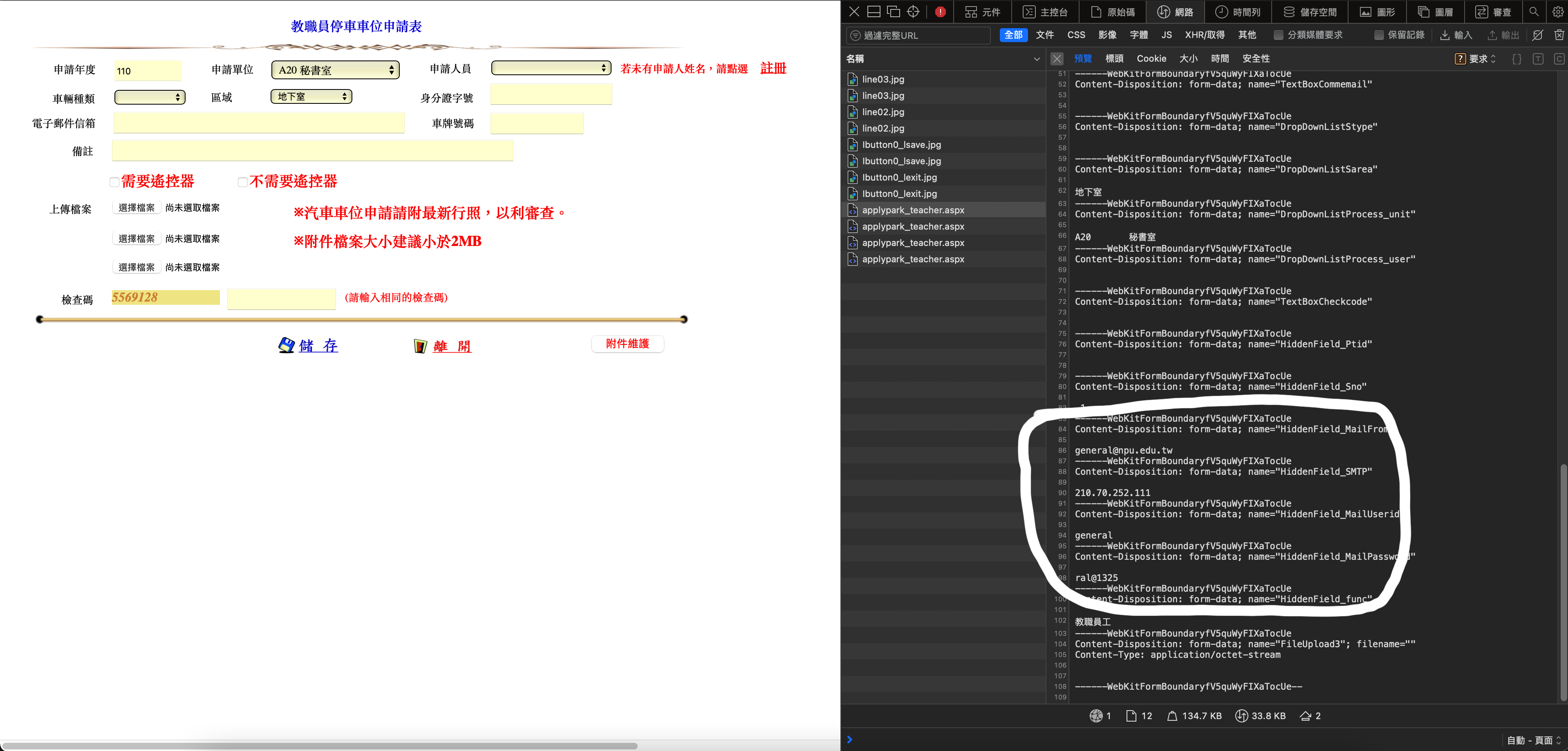The image size is (1568, 751).
Task: Enable 保留記錄 checkbox
Action: pyautogui.click(x=1379, y=35)
